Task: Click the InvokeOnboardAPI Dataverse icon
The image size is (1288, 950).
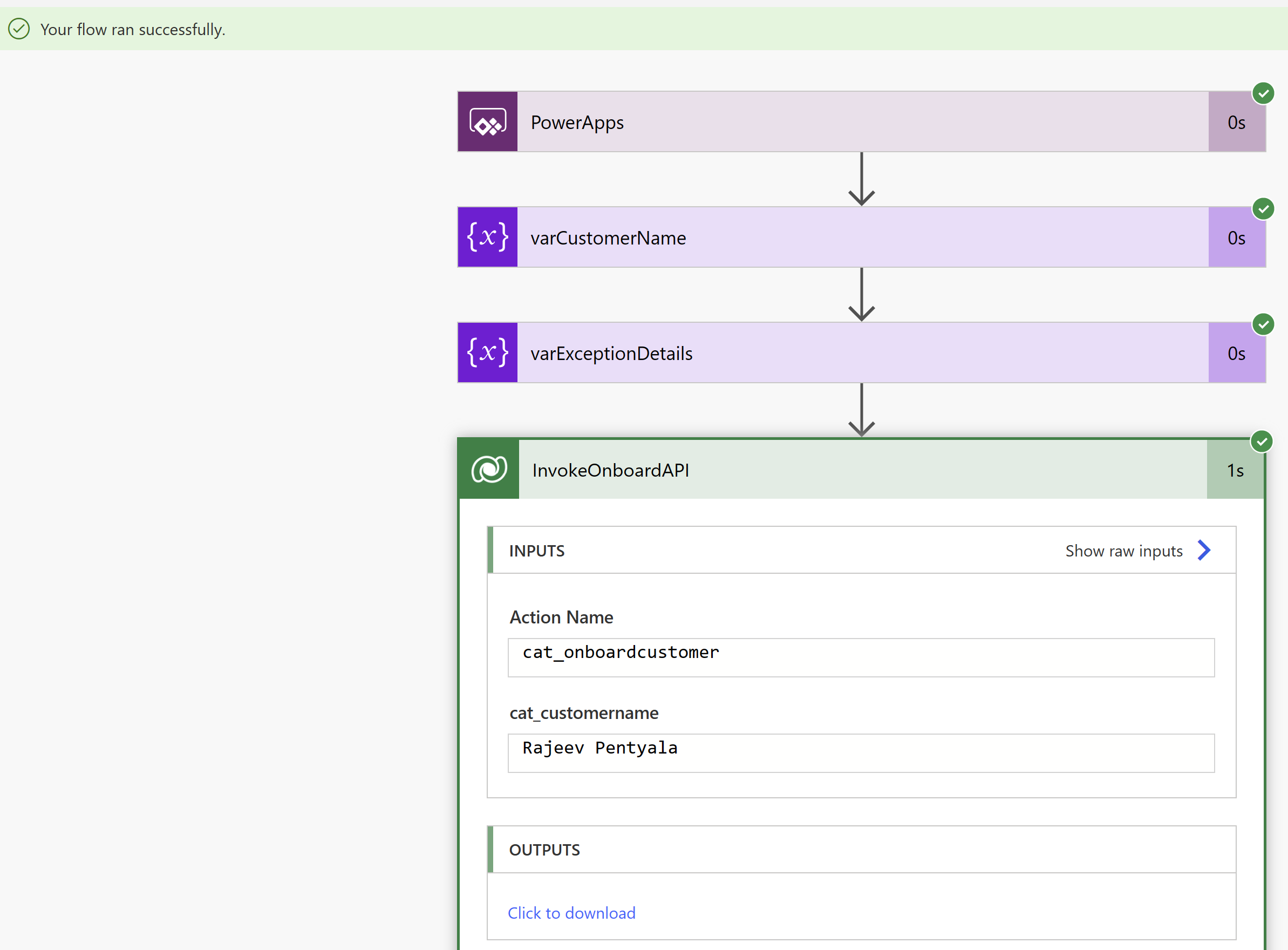Action: click(488, 469)
